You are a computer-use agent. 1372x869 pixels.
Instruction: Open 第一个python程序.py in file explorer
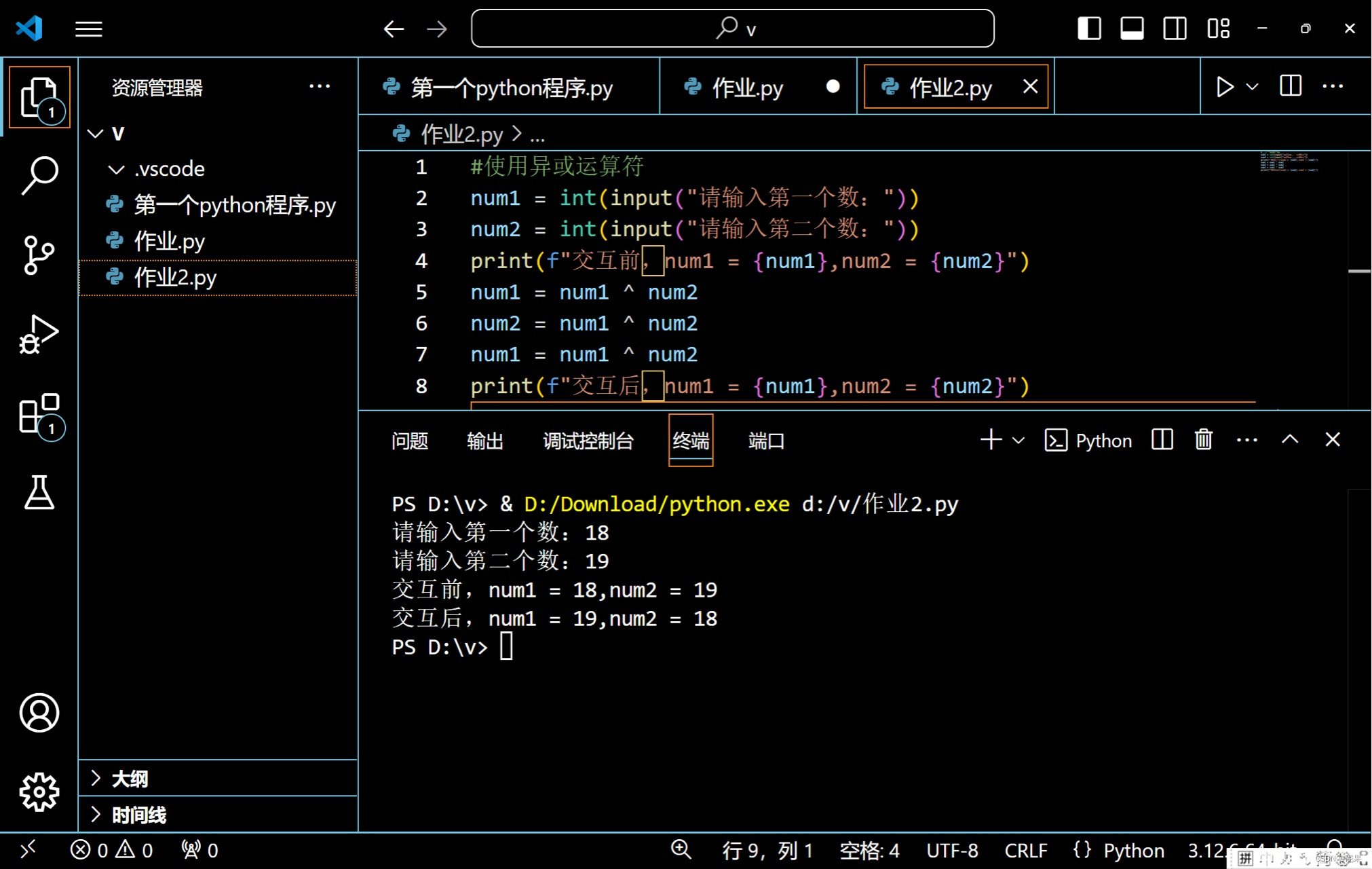218,205
